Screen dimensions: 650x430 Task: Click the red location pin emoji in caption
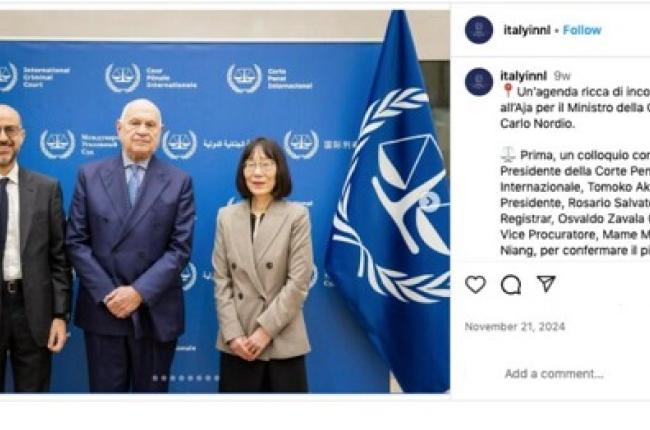(x=507, y=90)
